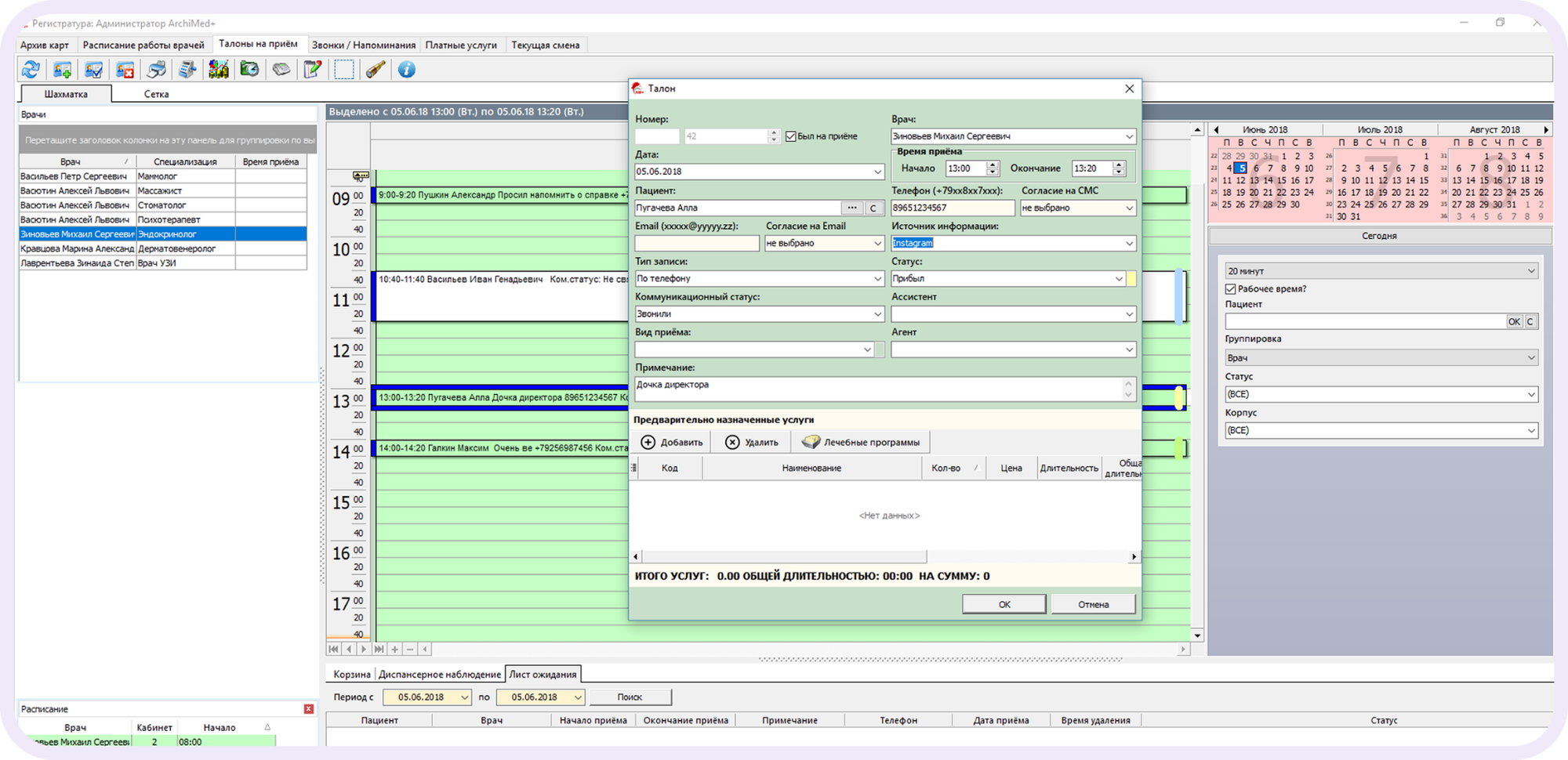Click the cash register toolbar icon

[187, 70]
